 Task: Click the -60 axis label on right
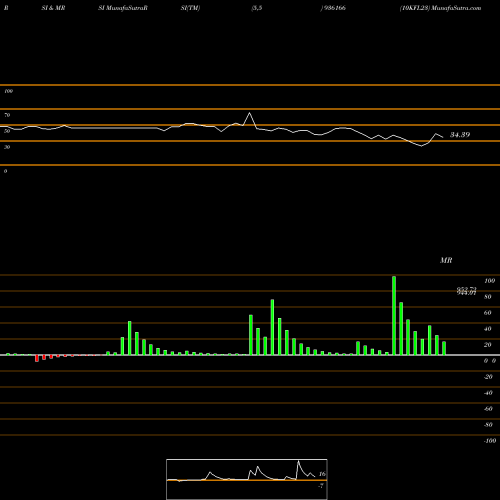tap(488, 409)
